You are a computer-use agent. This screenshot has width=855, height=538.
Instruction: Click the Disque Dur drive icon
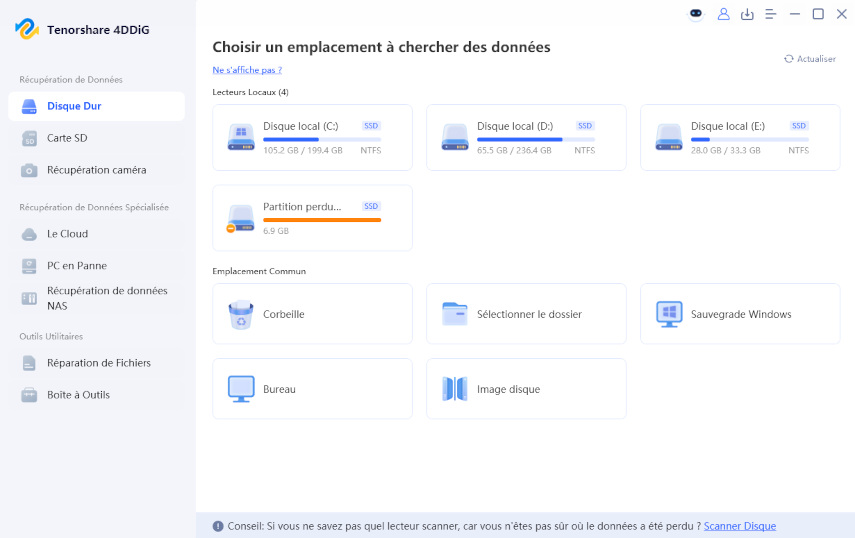[29, 106]
